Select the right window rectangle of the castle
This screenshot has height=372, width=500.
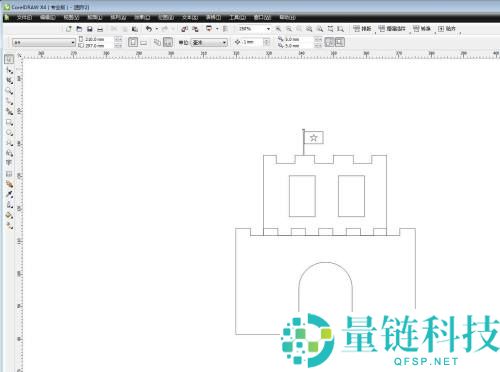(351, 196)
